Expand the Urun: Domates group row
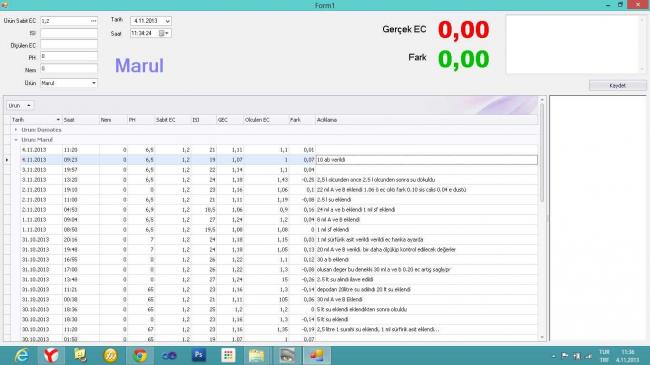650x365 pixels. coord(16,130)
